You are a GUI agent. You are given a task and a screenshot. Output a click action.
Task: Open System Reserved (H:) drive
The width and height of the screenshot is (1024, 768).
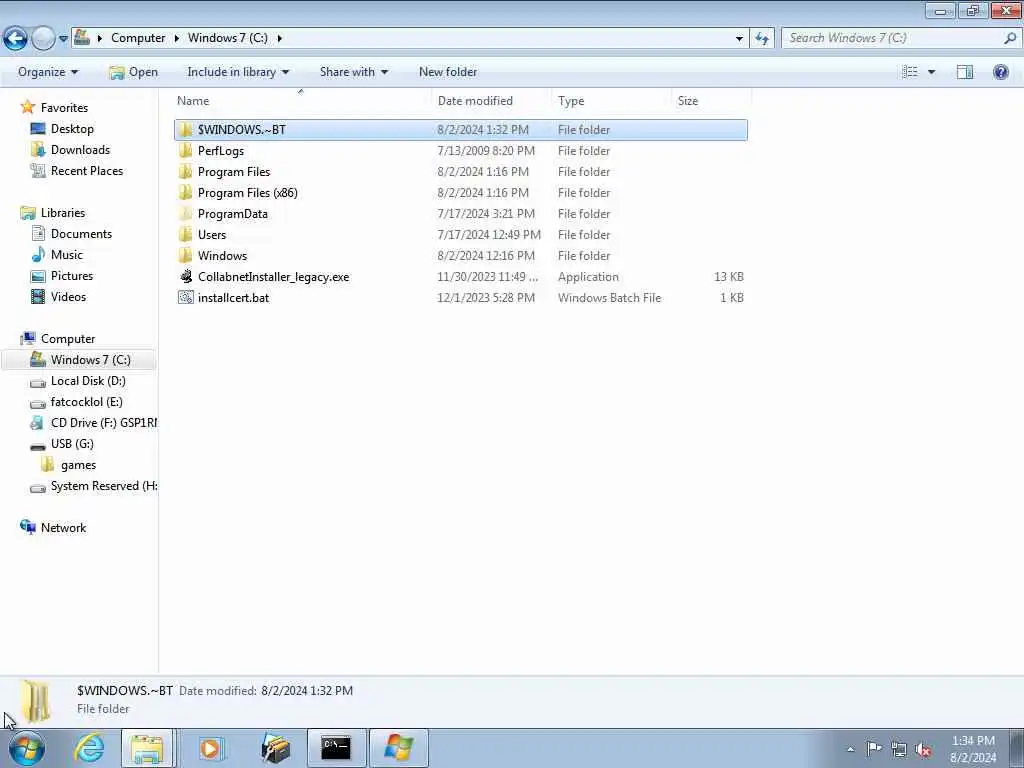(104, 486)
